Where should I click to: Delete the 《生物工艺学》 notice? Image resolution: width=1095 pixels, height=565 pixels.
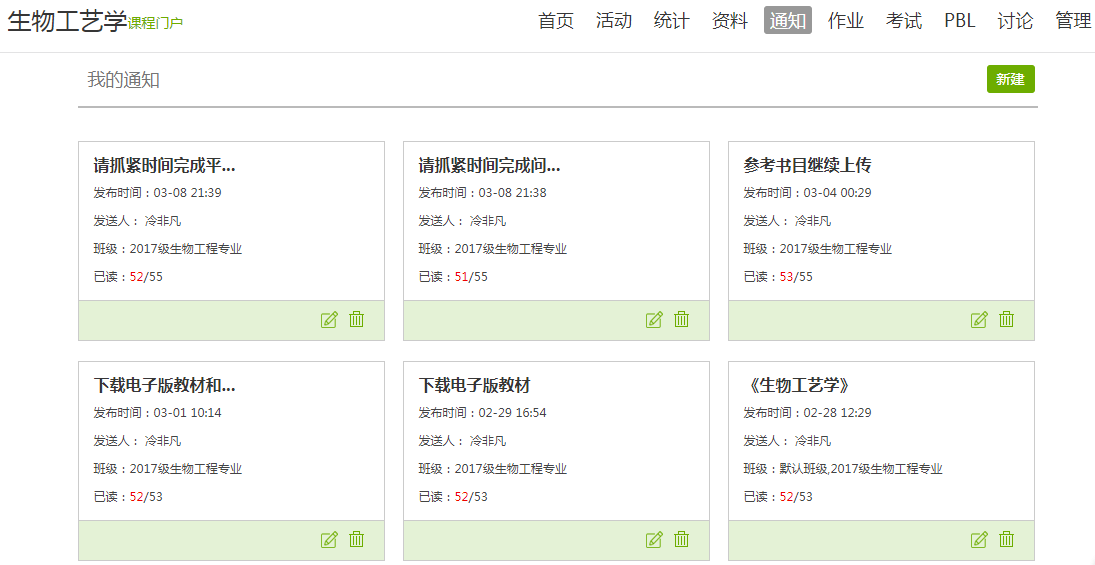(x=1007, y=540)
